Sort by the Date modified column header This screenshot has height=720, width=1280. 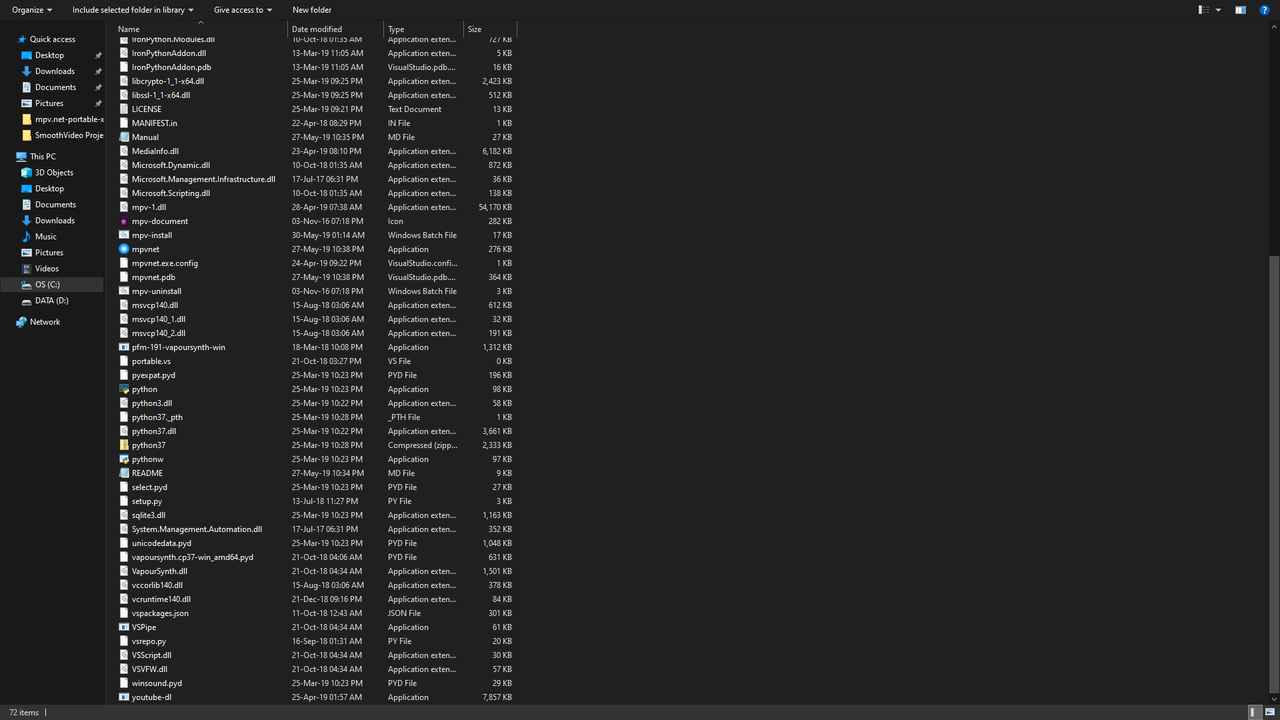[336, 29]
